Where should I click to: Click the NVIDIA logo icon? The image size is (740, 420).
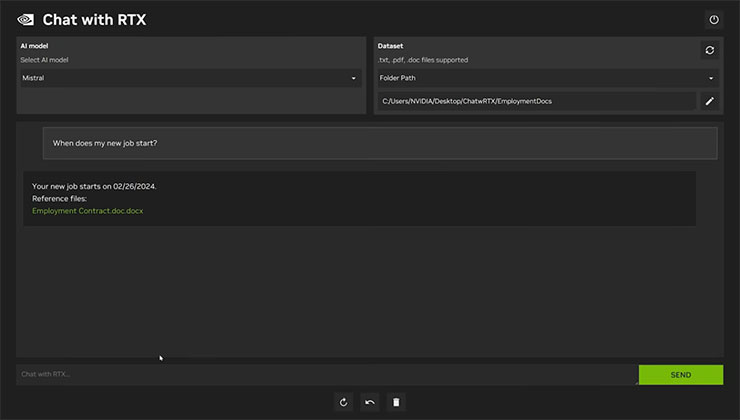[25, 19]
